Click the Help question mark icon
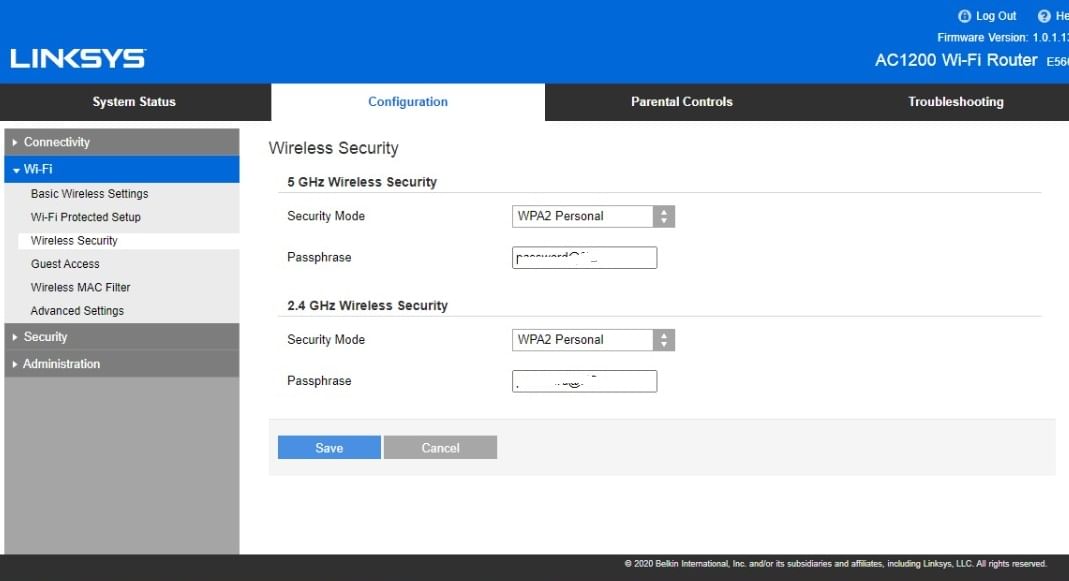The width and height of the screenshot is (1069, 581). [1044, 16]
